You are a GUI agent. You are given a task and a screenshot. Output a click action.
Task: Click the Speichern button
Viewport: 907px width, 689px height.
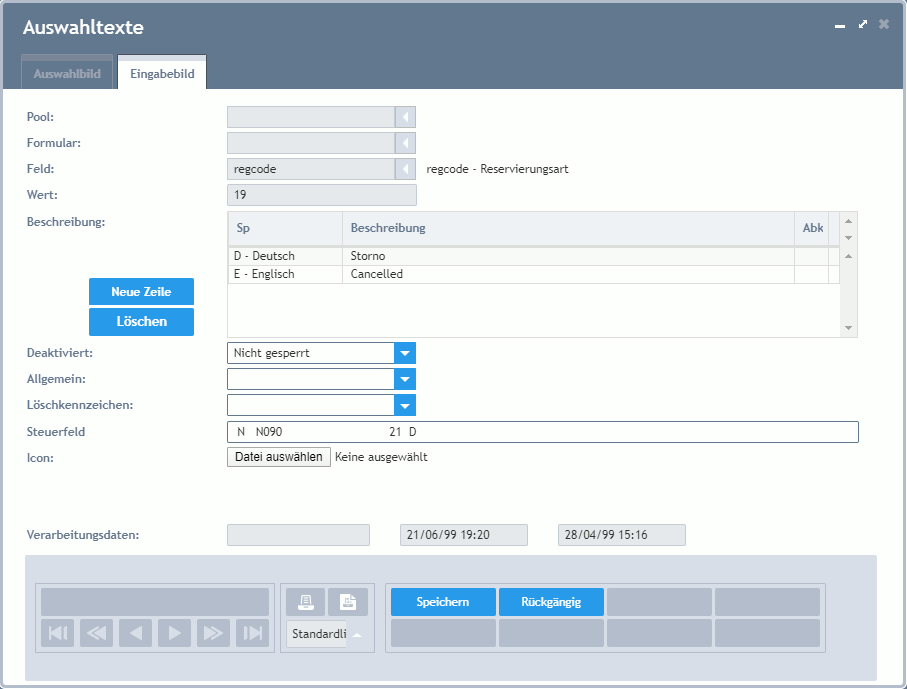[x=443, y=602]
